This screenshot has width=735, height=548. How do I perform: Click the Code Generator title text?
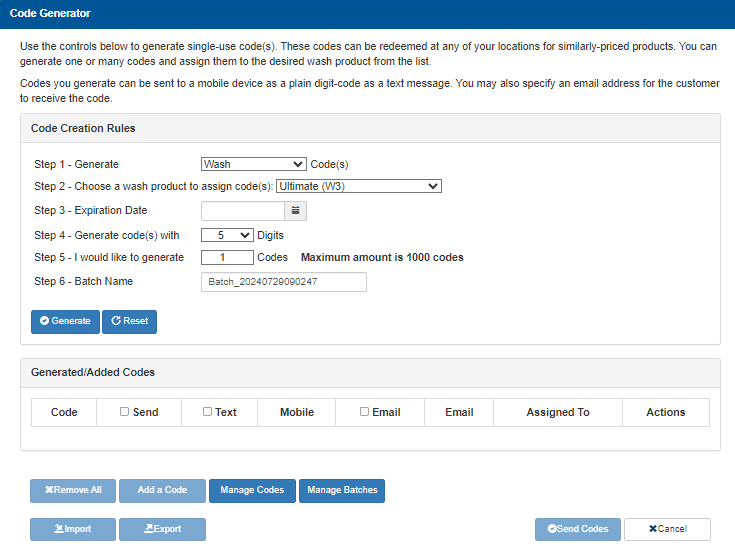(50, 13)
